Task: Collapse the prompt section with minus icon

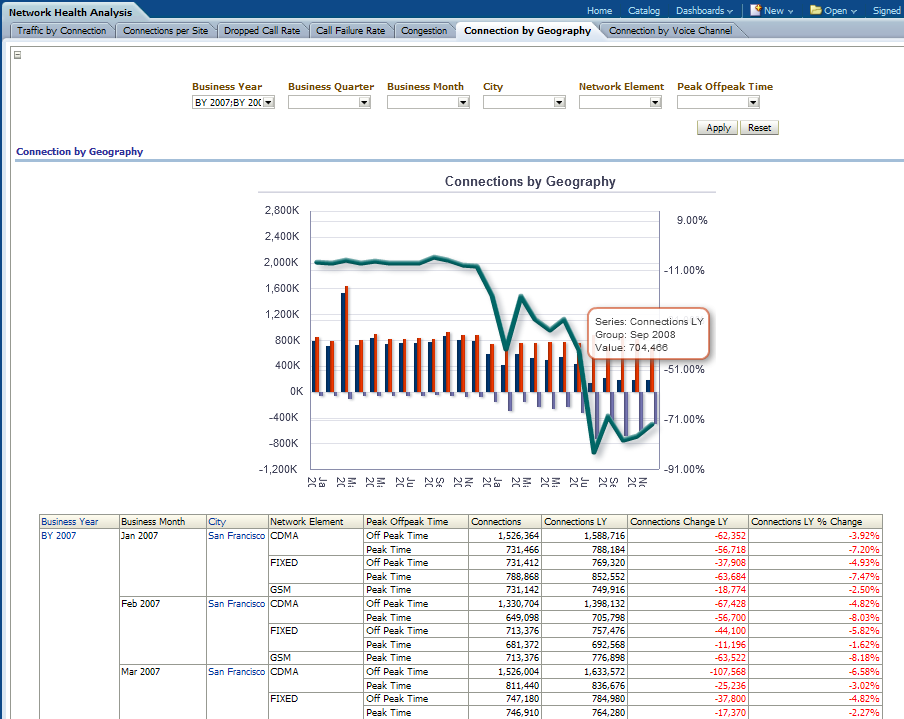Action: [17, 56]
